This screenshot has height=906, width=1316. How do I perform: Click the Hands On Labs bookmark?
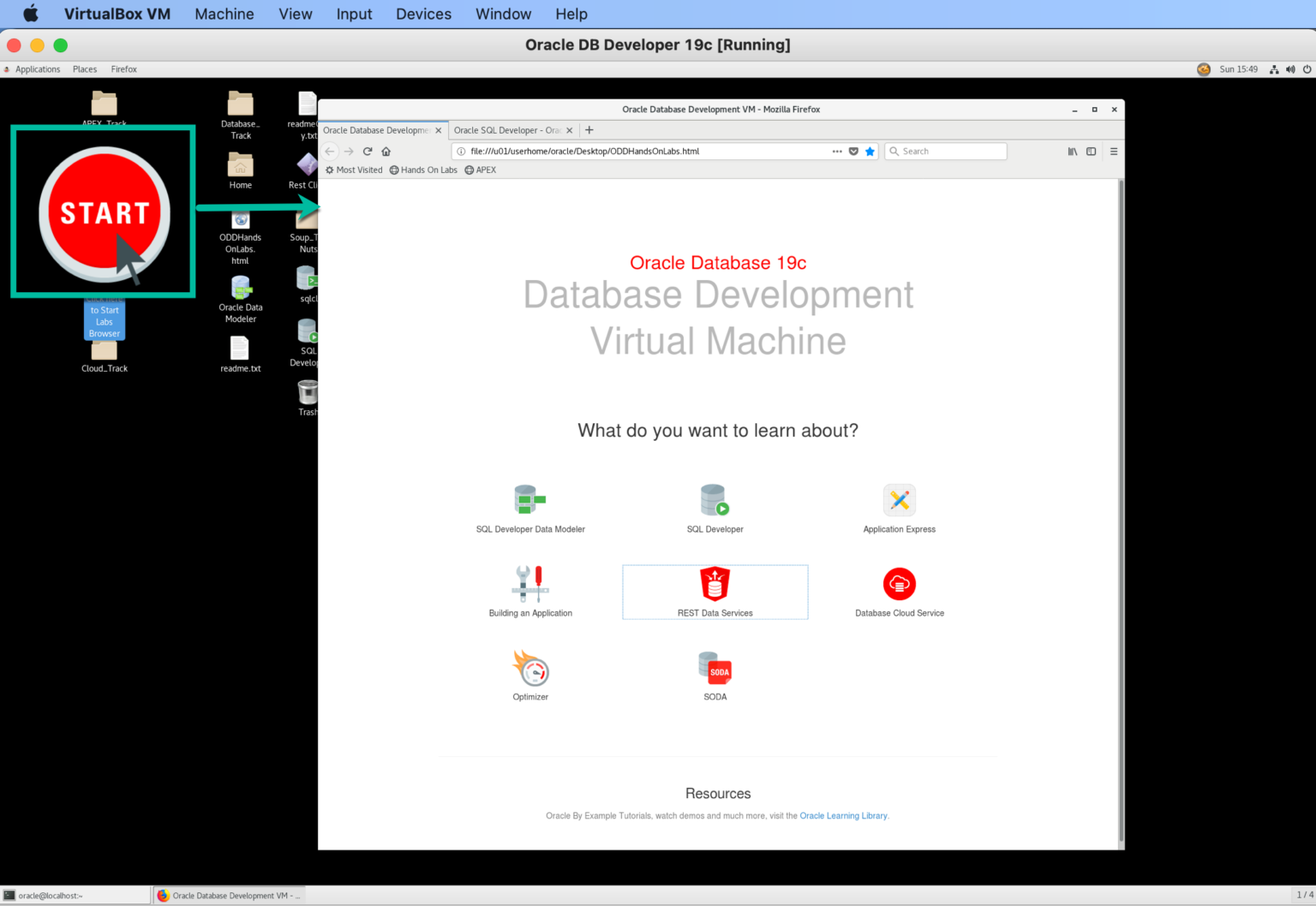(423, 170)
